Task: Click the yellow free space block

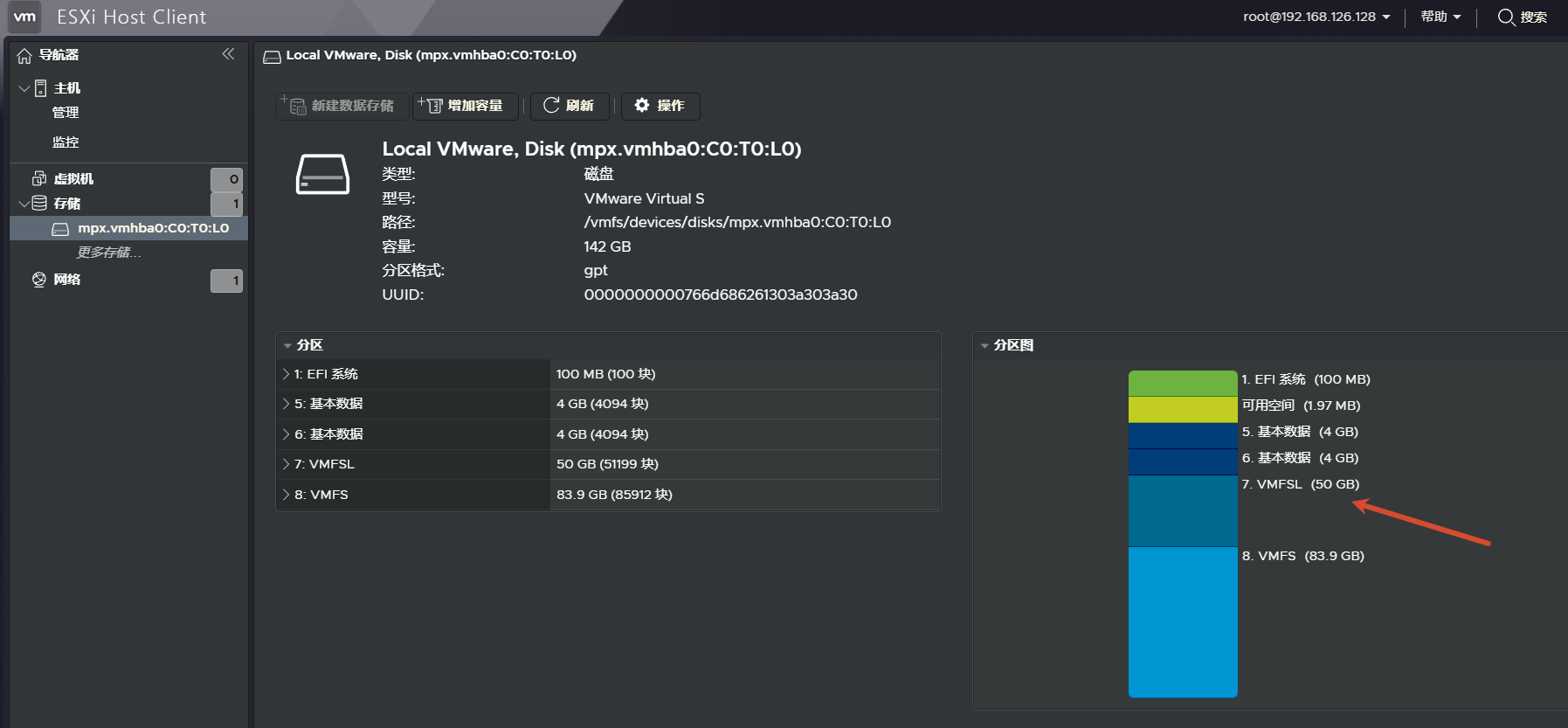Action: coord(1183,410)
